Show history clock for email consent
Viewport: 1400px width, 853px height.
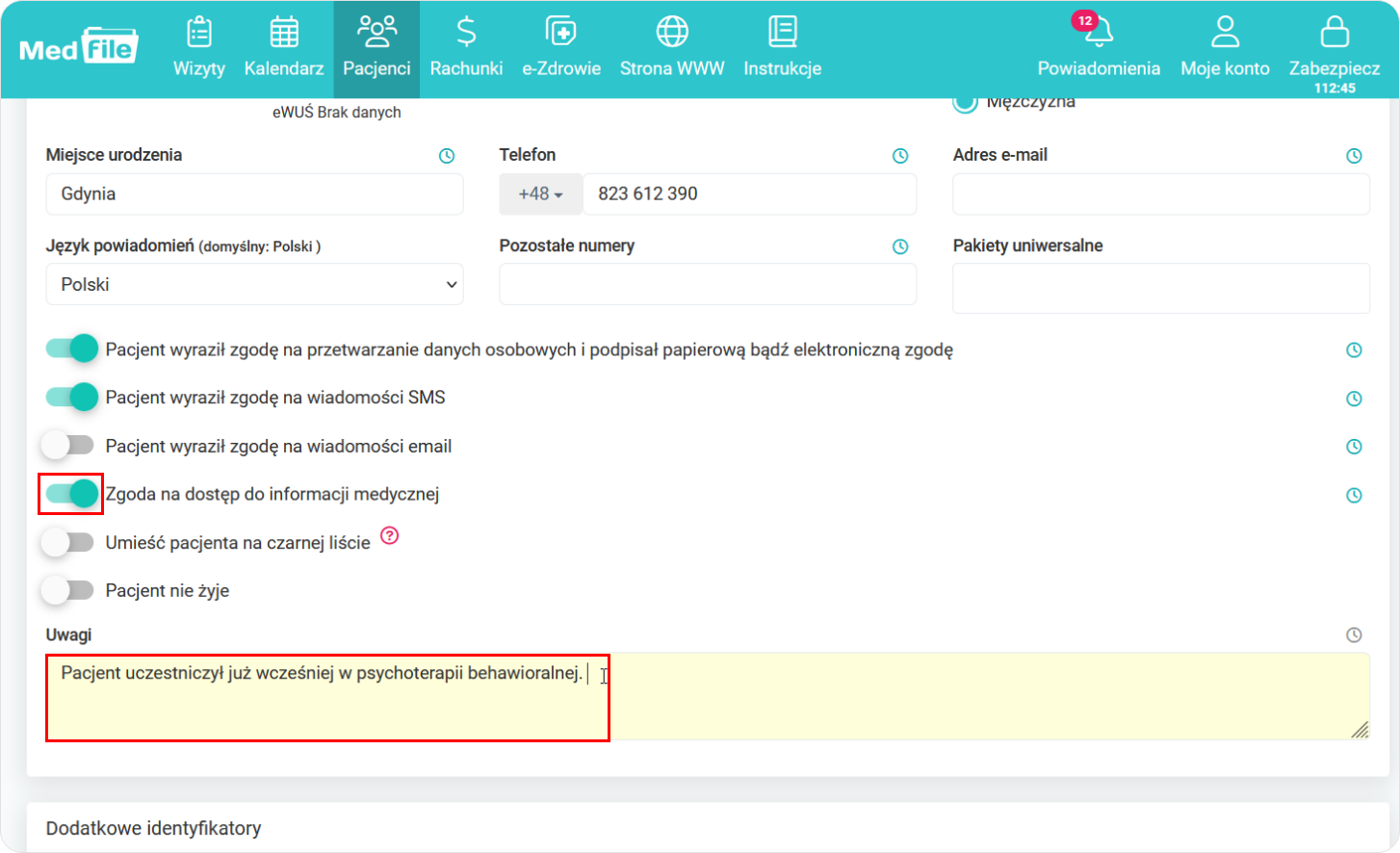(1354, 447)
